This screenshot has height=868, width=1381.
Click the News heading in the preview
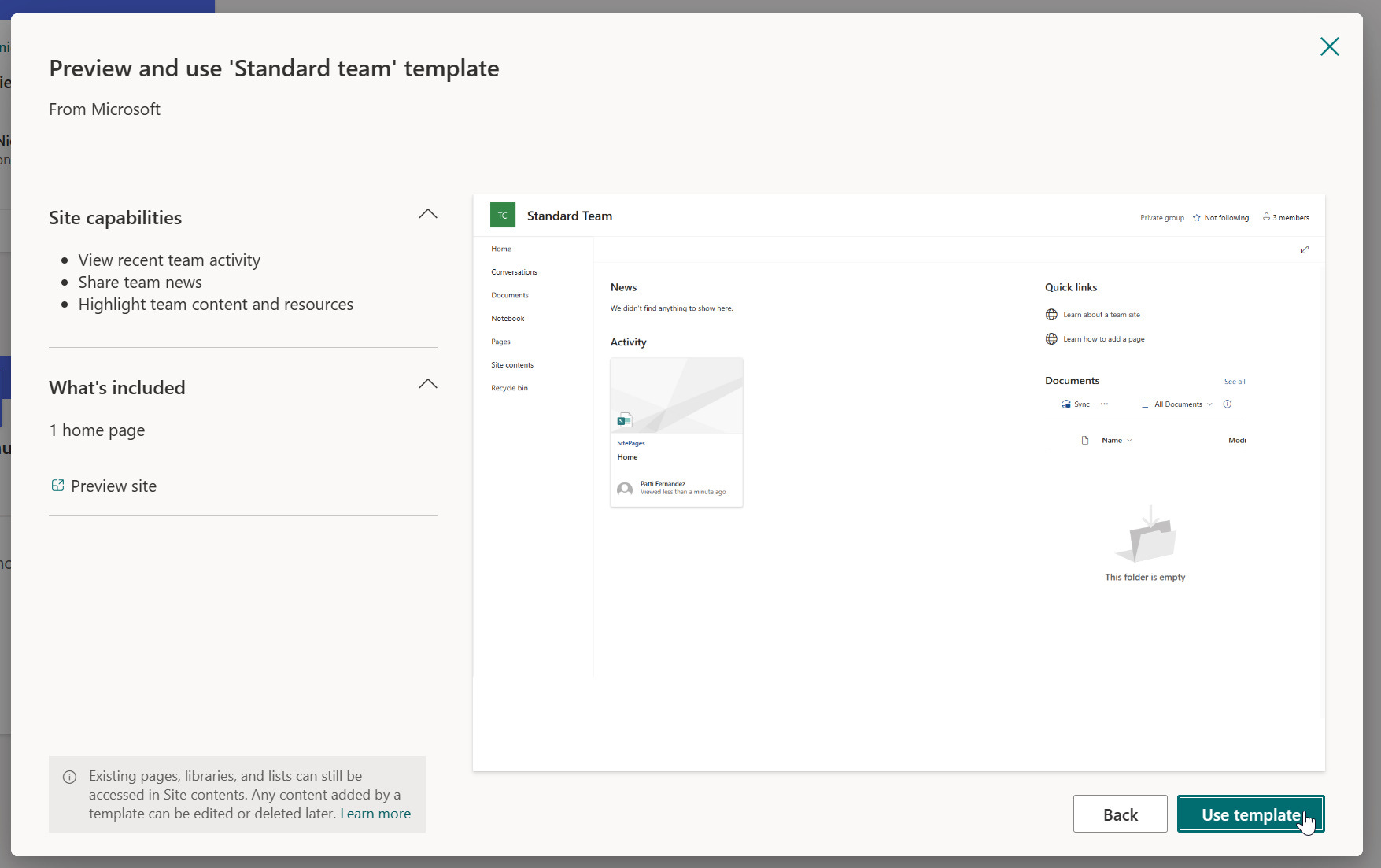coord(623,287)
